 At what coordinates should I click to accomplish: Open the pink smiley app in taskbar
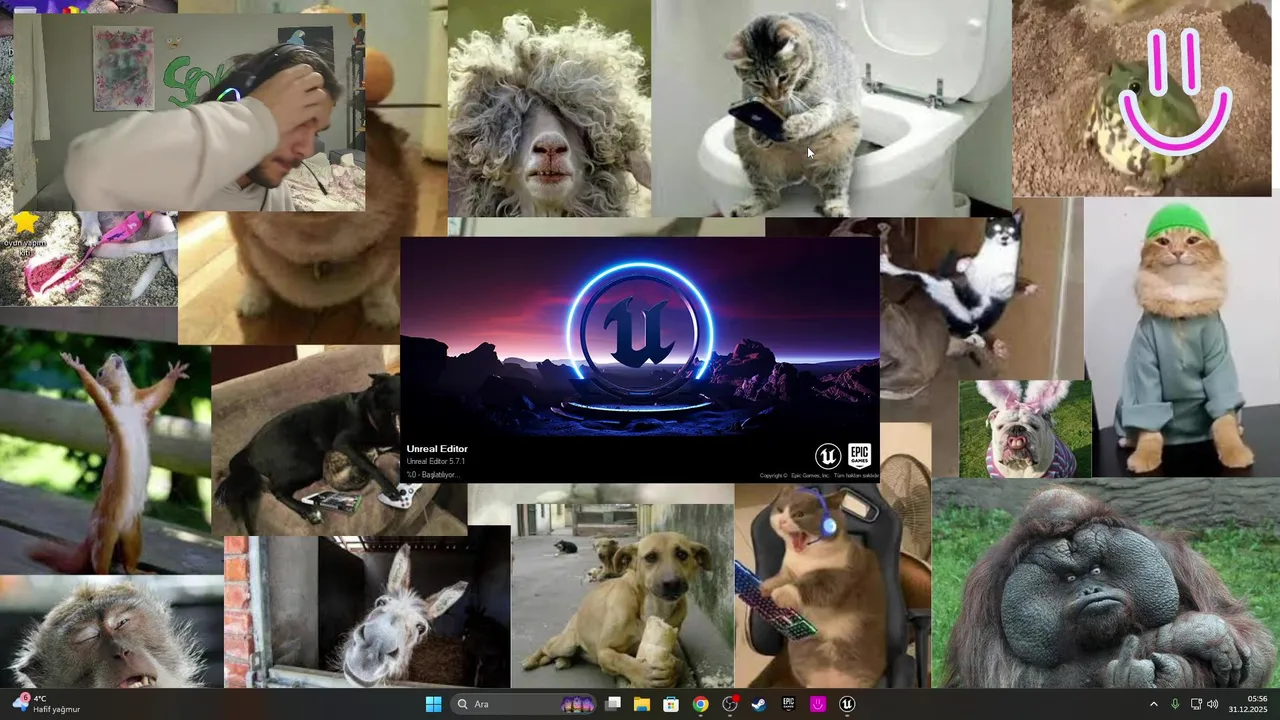pyautogui.click(x=818, y=704)
